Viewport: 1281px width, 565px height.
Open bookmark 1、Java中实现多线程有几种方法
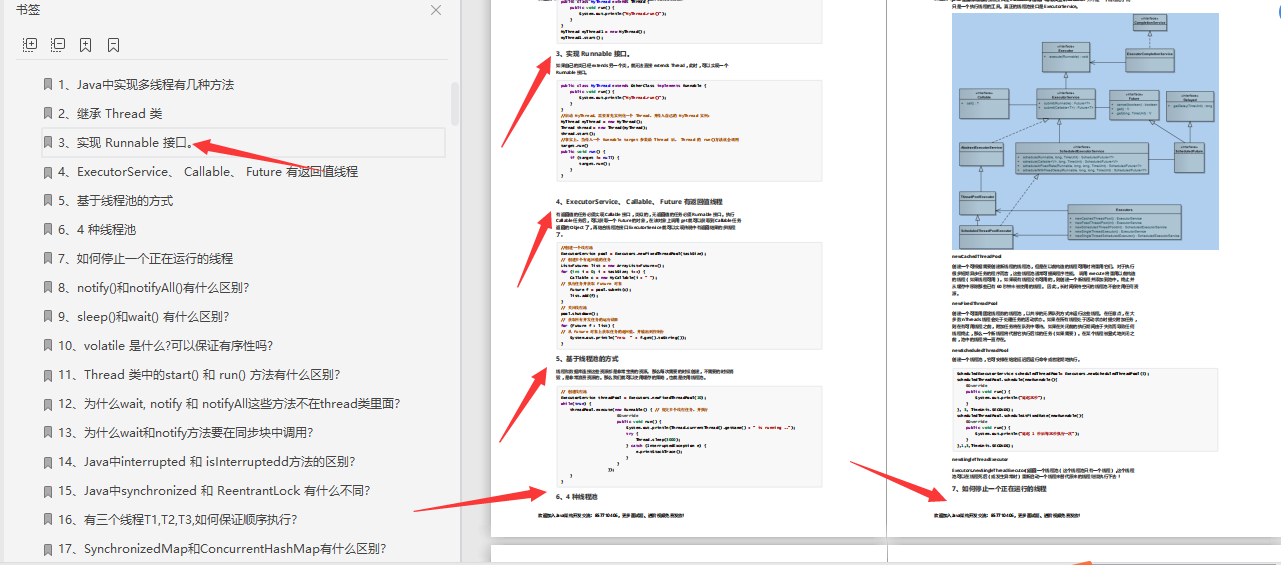pyautogui.click(x=146, y=85)
